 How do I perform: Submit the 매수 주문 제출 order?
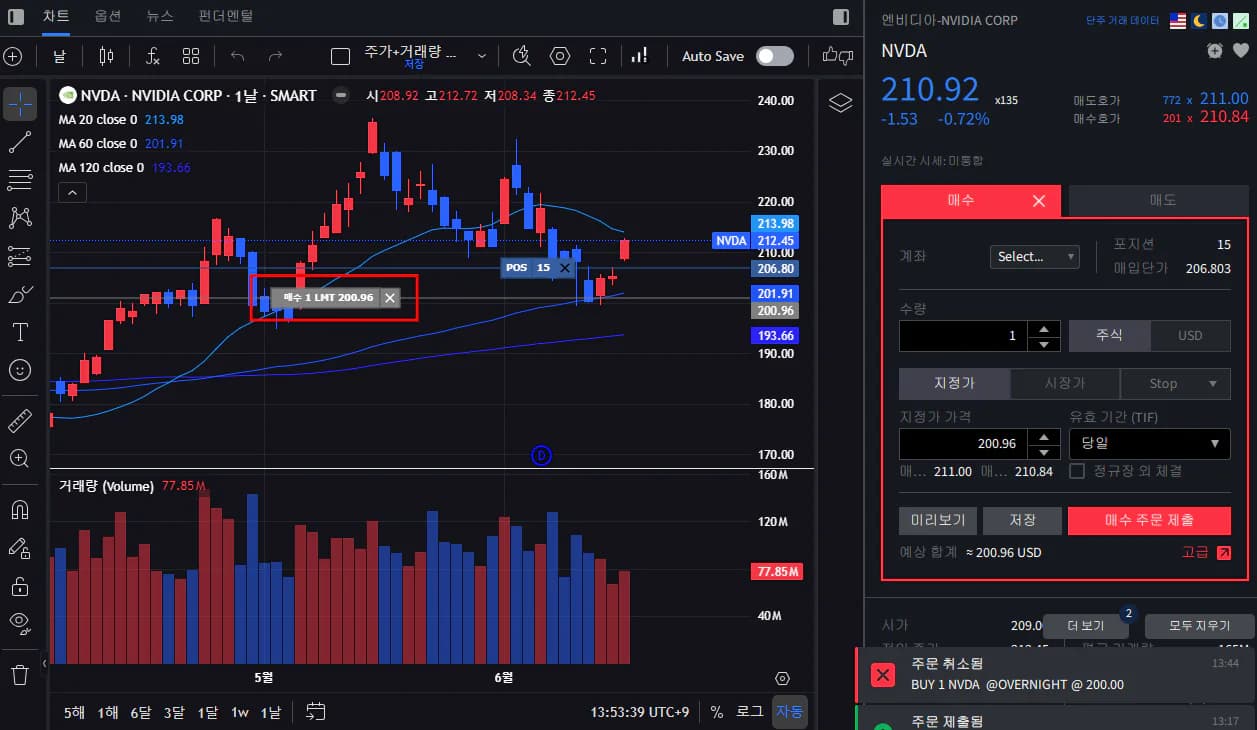click(1149, 521)
